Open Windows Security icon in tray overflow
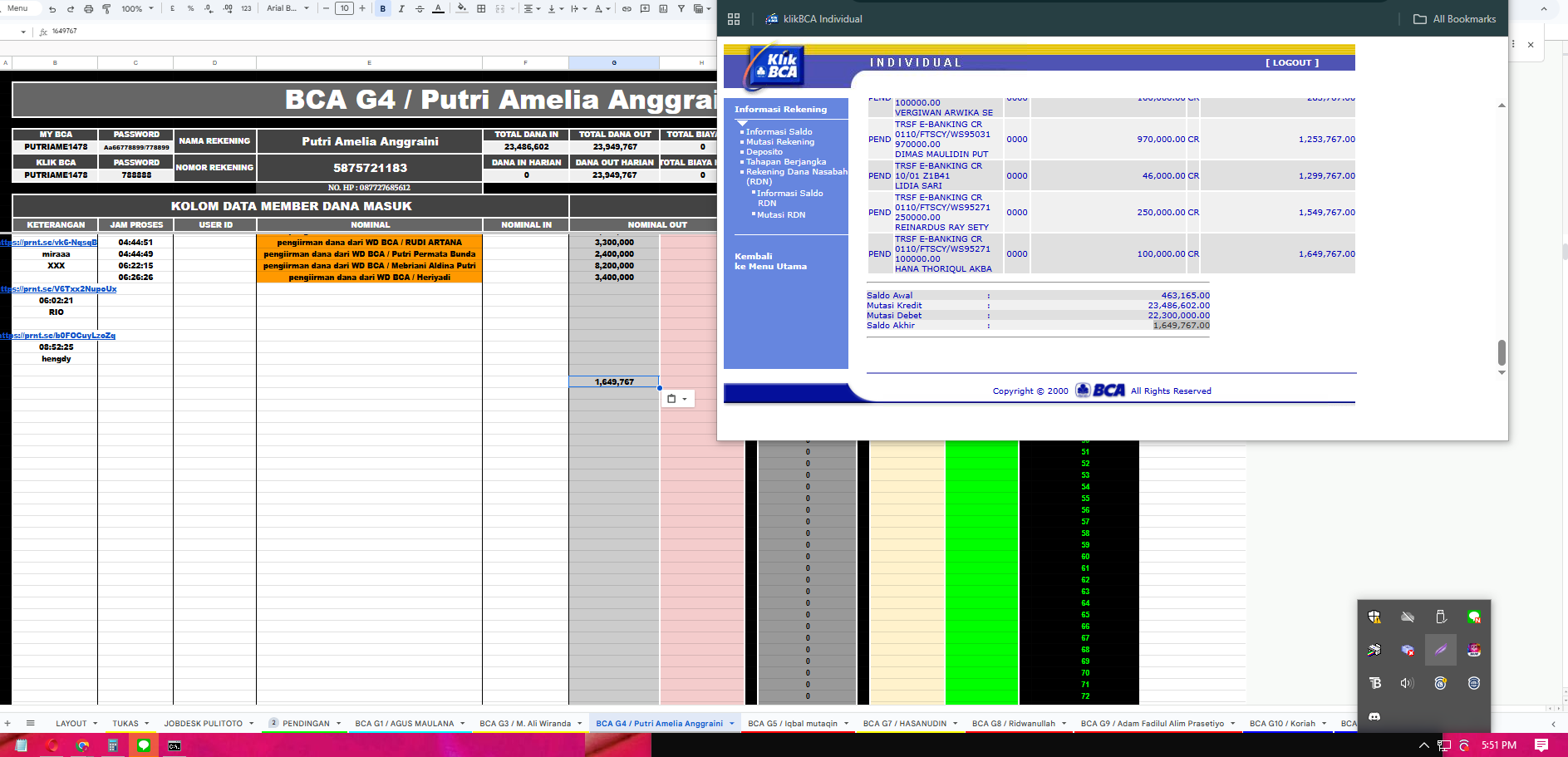 (x=1374, y=617)
